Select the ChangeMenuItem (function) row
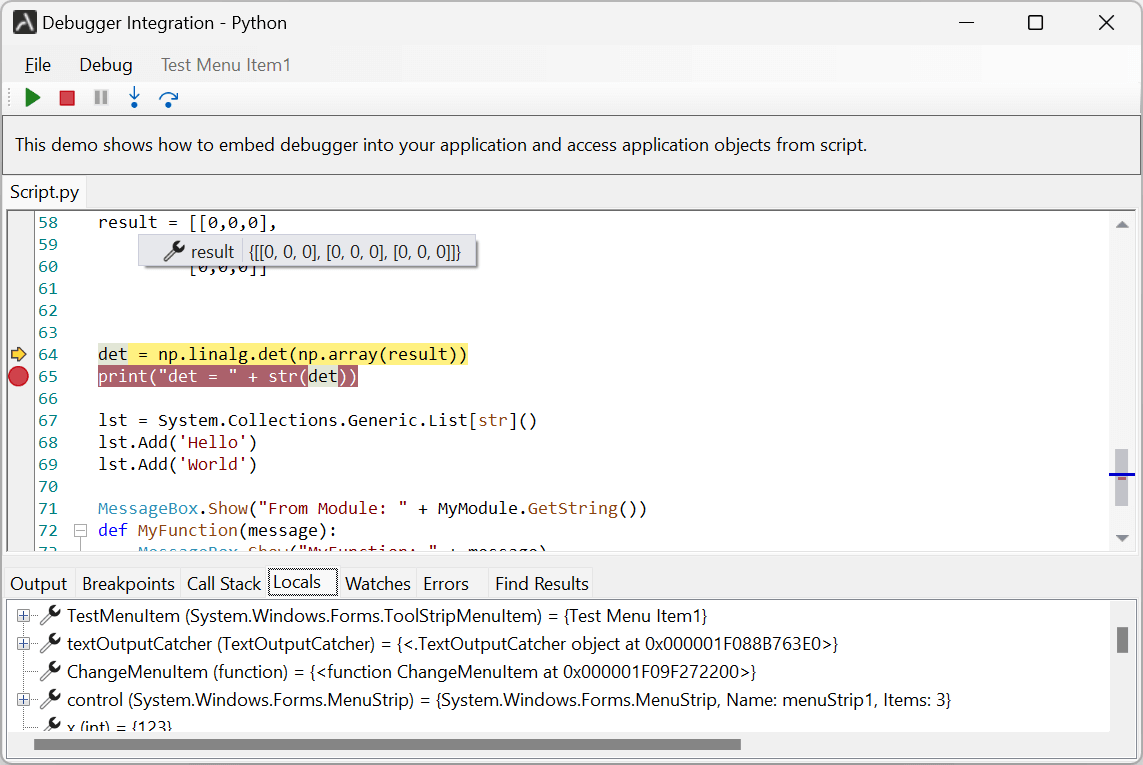 (411, 672)
